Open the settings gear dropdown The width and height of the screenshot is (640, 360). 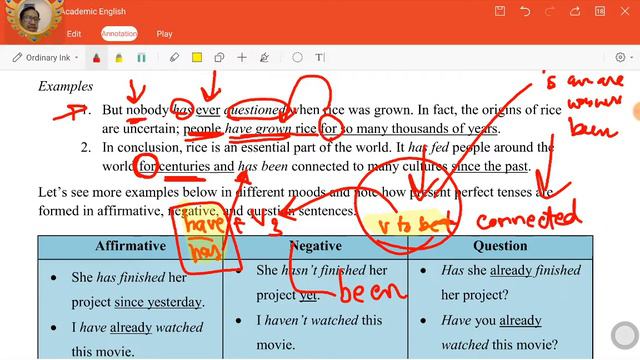[x=623, y=58]
